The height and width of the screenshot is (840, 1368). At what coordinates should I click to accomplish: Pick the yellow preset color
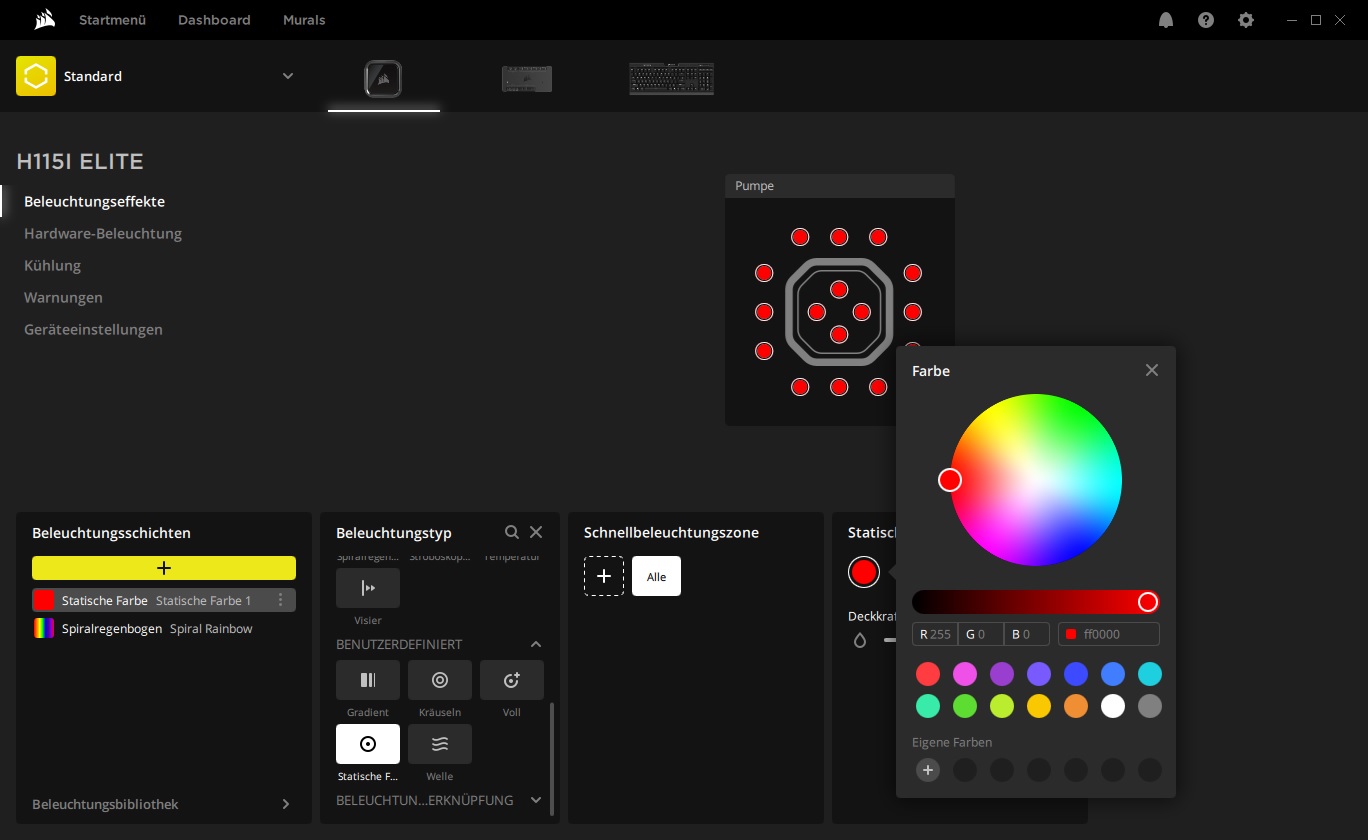[1039, 706]
